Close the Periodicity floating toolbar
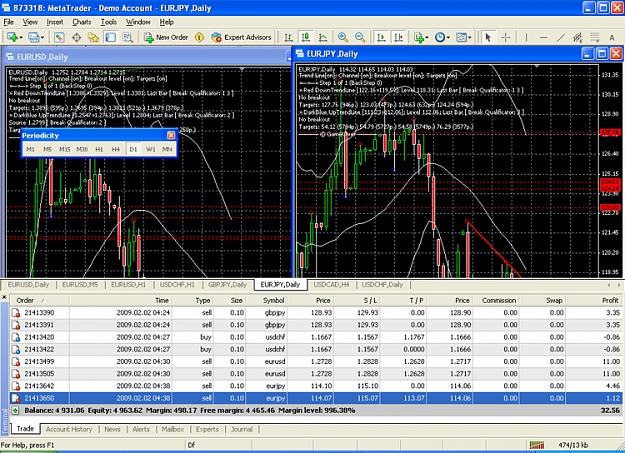Image resolution: width=625 pixels, height=453 pixels. pyautogui.click(x=171, y=135)
